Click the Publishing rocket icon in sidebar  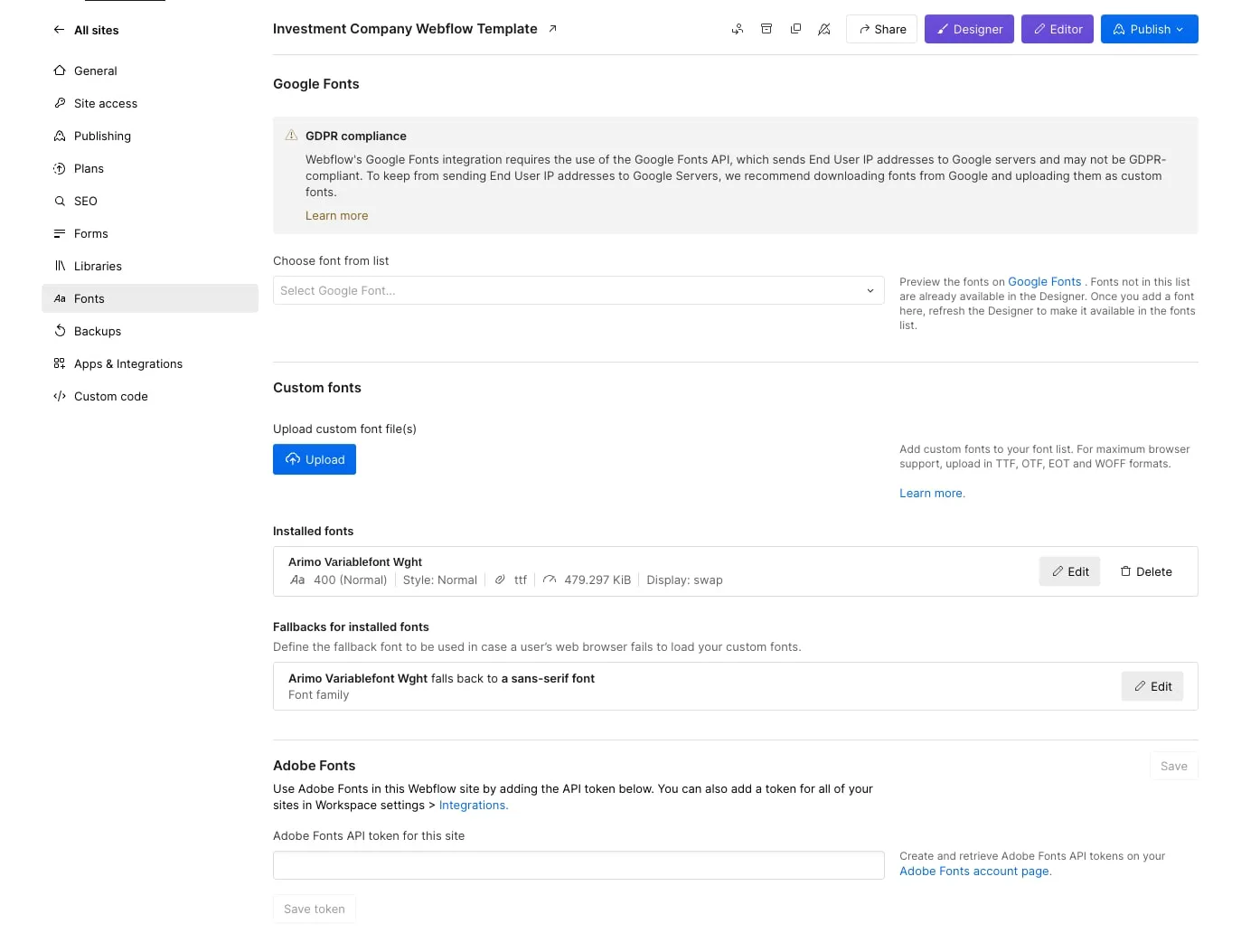[60, 136]
